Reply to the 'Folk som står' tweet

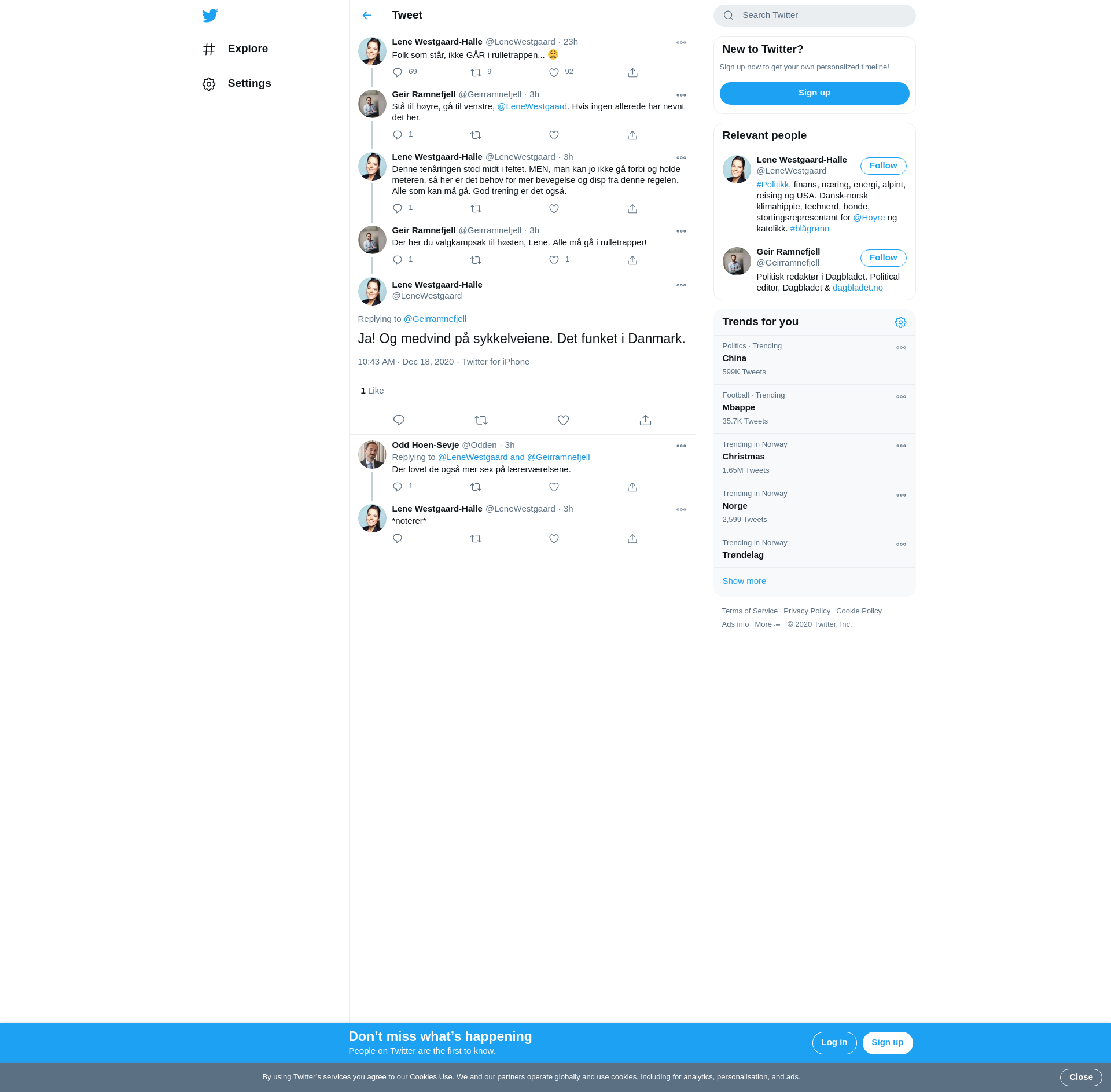click(398, 72)
